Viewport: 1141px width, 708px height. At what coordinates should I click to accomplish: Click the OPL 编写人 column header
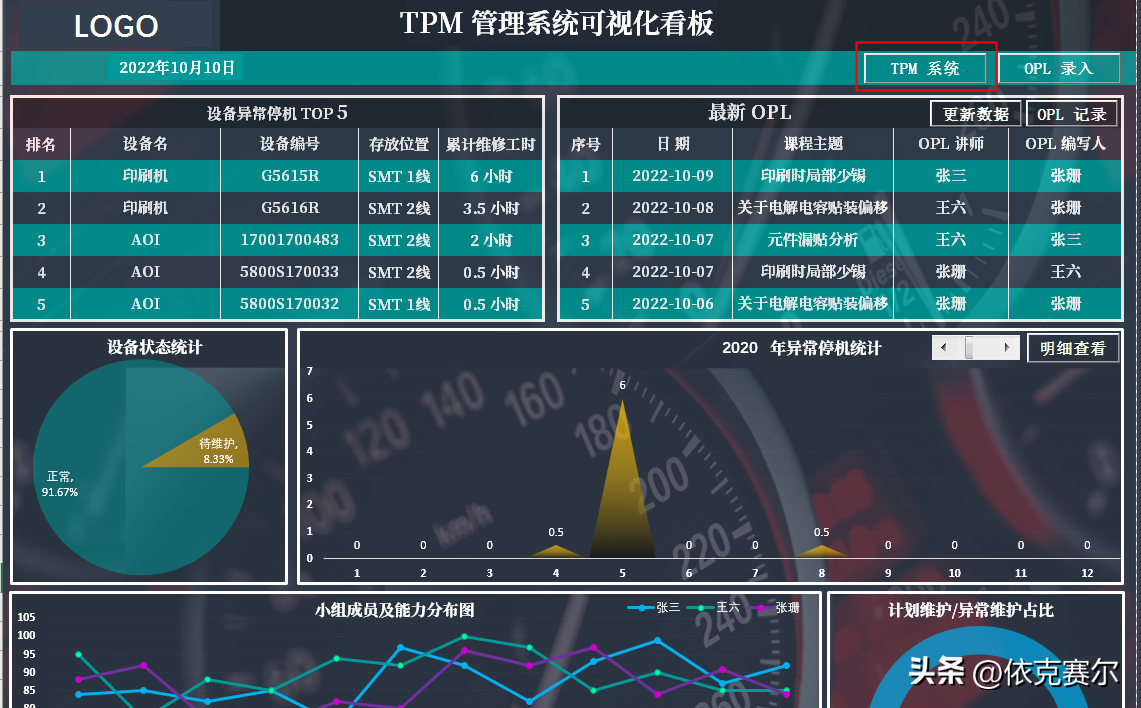pos(1065,144)
